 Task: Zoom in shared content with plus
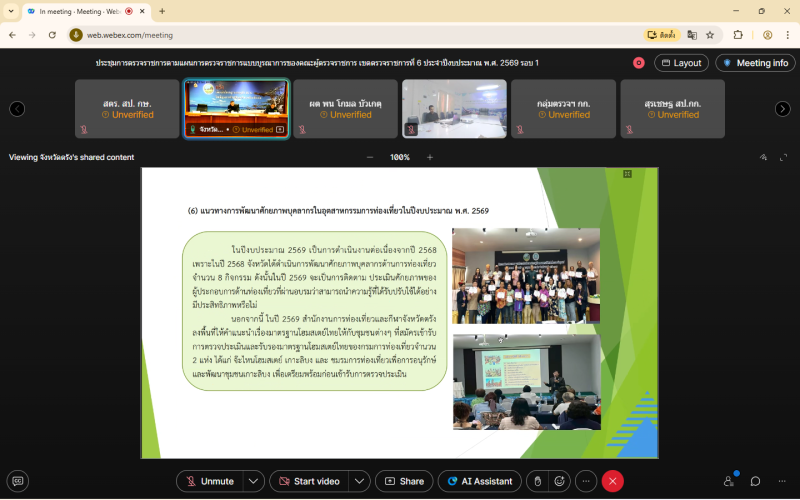click(430, 157)
